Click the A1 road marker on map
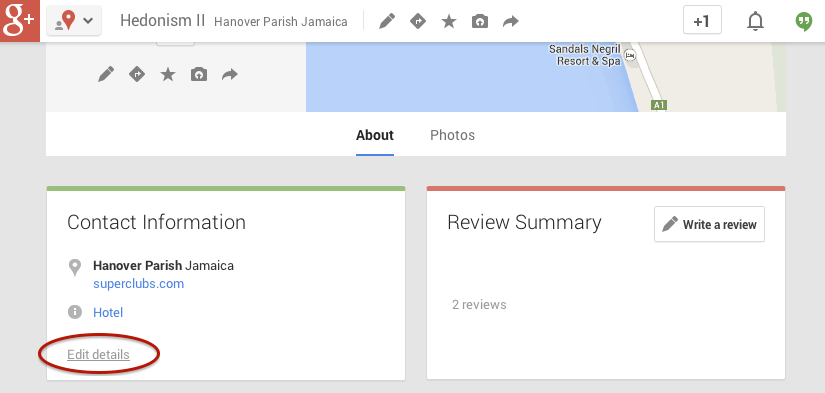The width and height of the screenshot is (825, 393). pyautogui.click(x=659, y=105)
